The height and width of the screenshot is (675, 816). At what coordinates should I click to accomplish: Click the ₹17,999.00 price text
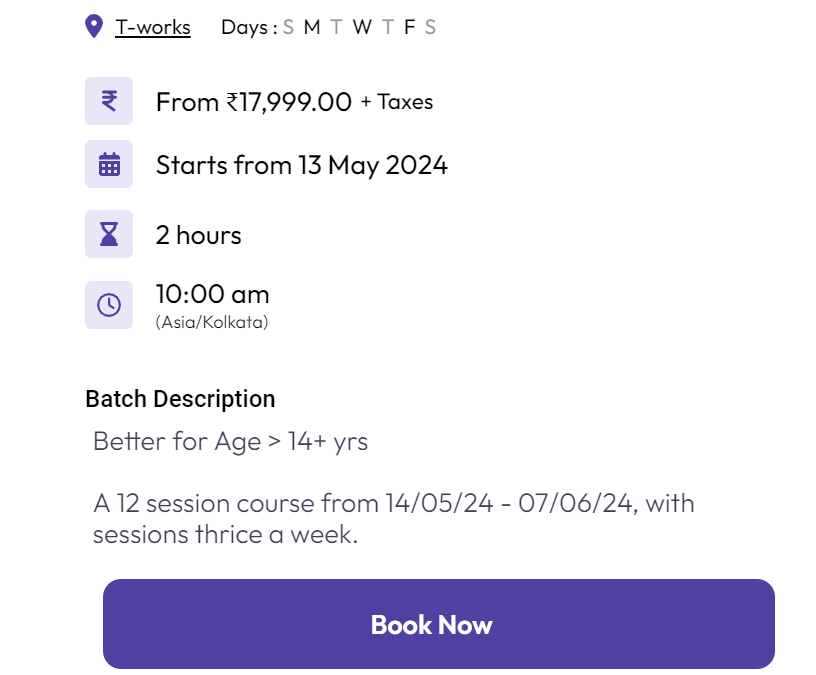point(289,102)
